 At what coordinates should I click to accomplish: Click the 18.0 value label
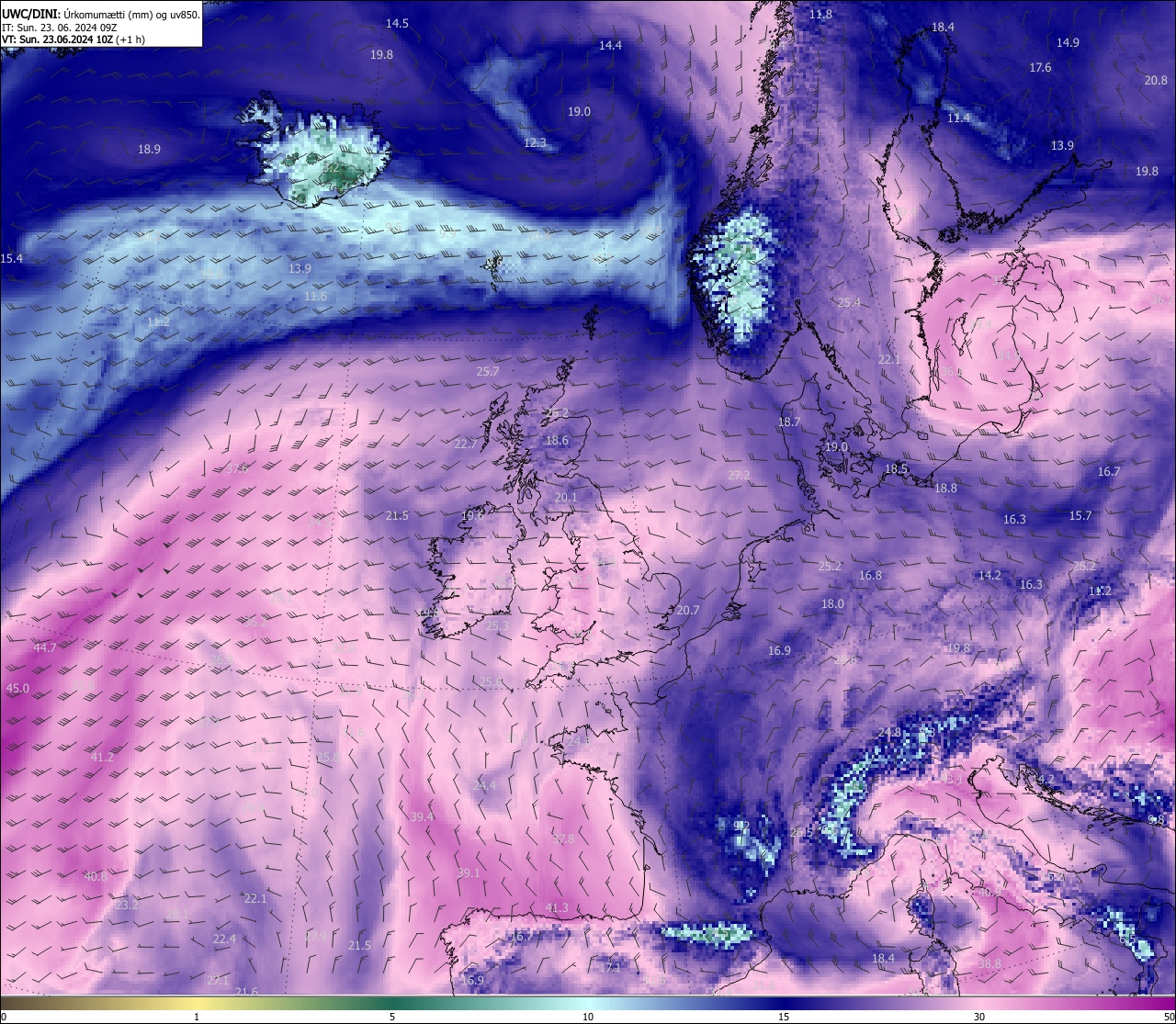(832, 604)
